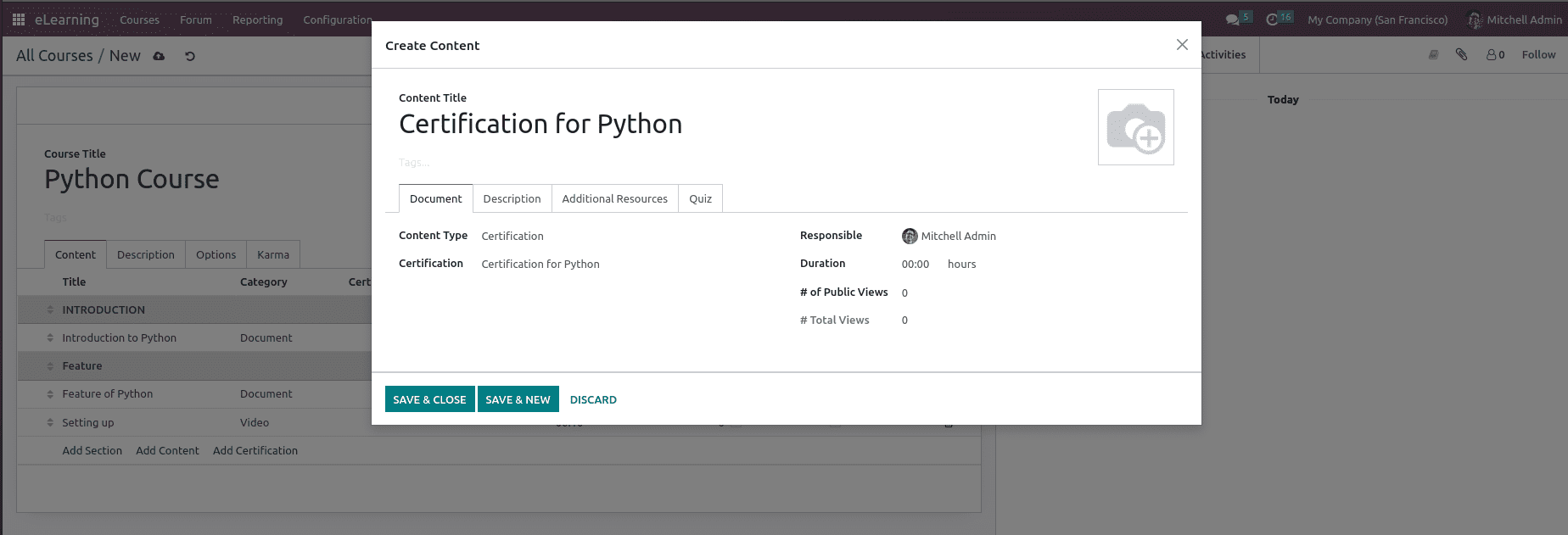Upload image via the camera placeholder
Viewport: 1568px width, 535px height.
(x=1135, y=127)
